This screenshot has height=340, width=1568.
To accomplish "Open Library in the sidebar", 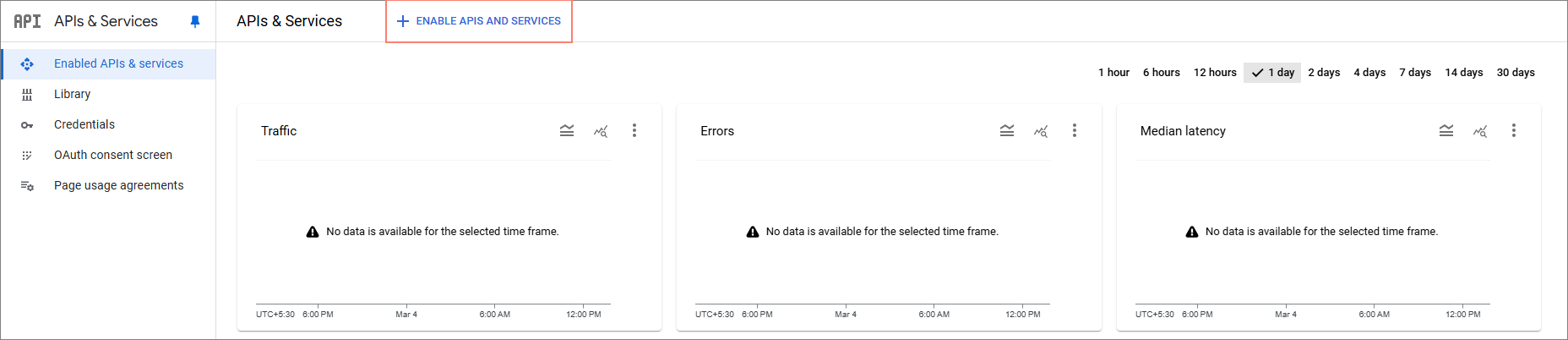I will (72, 94).
